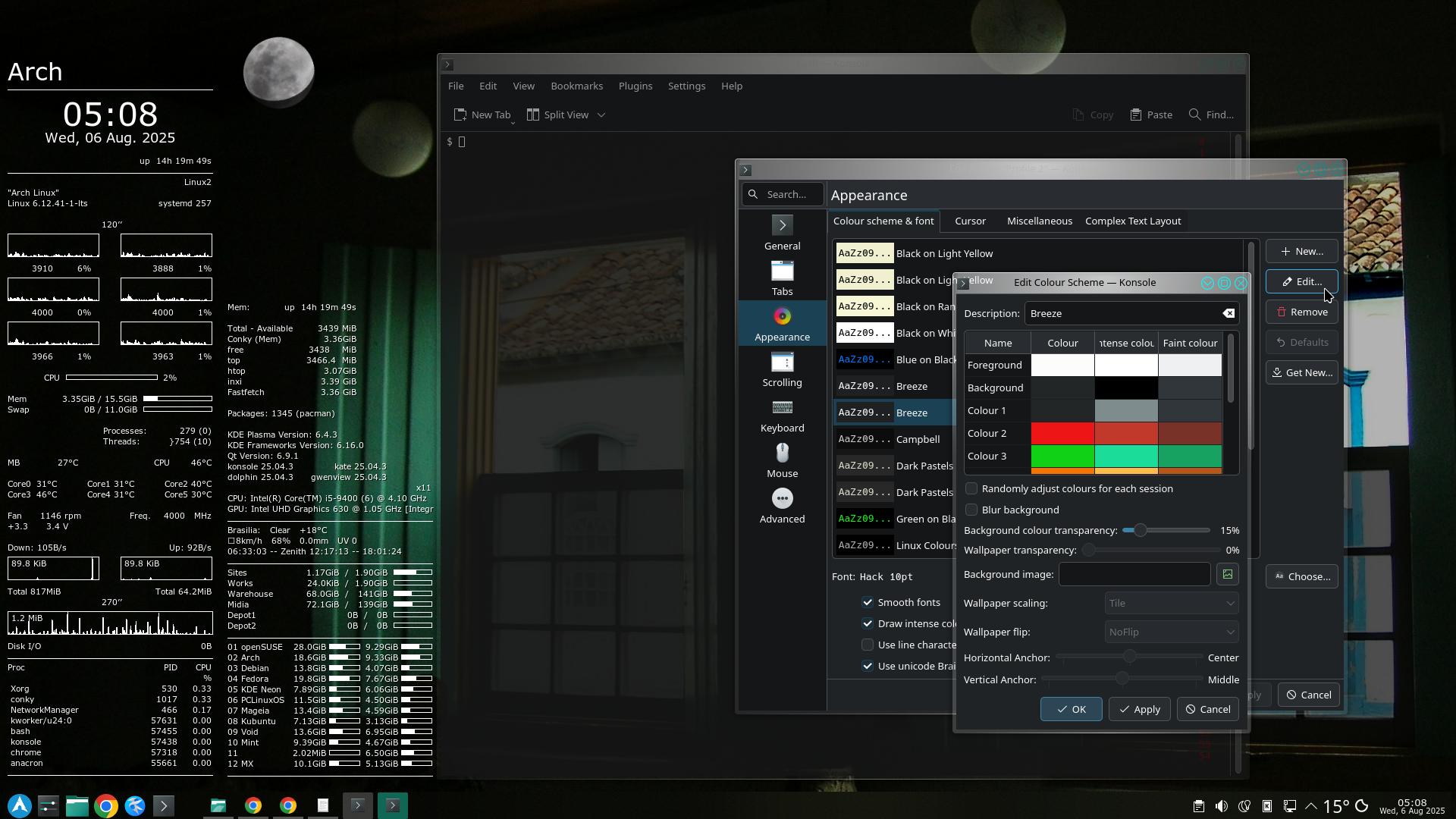Clear the Description field with the erase icon
The height and width of the screenshot is (819, 1456).
(x=1228, y=313)
